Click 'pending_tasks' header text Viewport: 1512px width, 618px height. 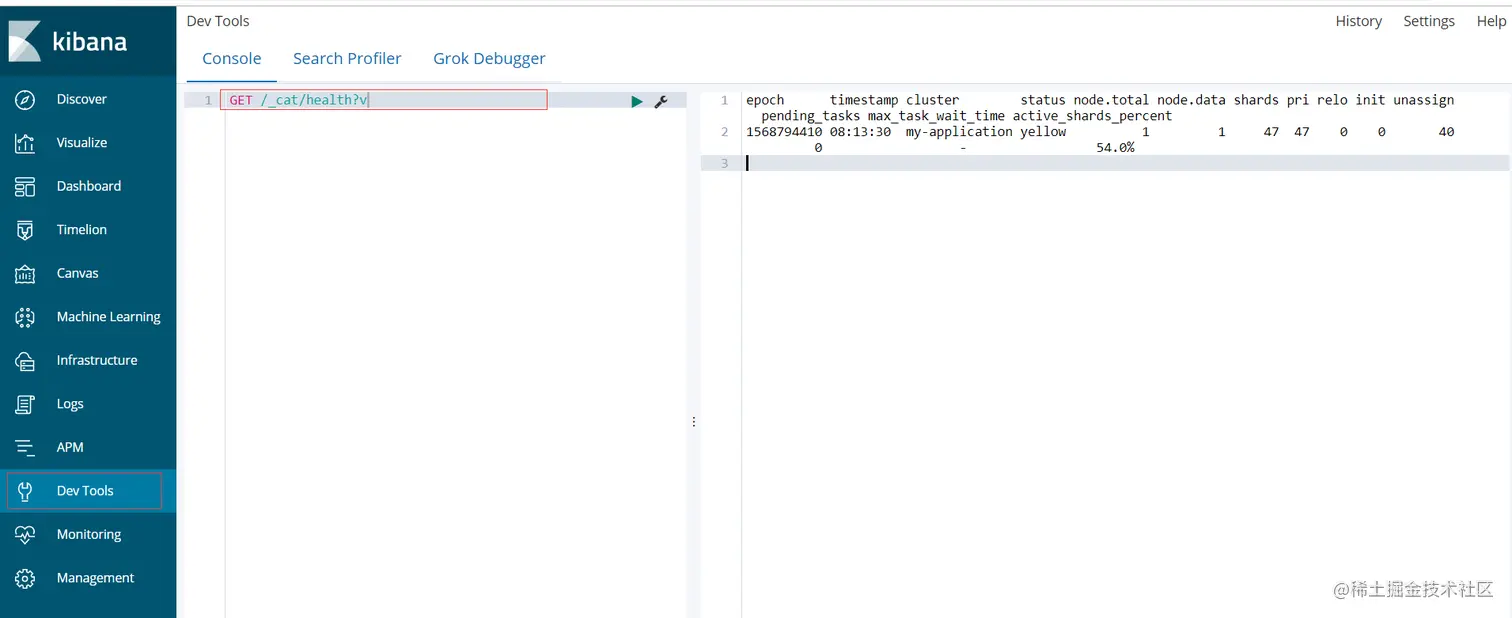pyautogui.click(x=810, y=116)
